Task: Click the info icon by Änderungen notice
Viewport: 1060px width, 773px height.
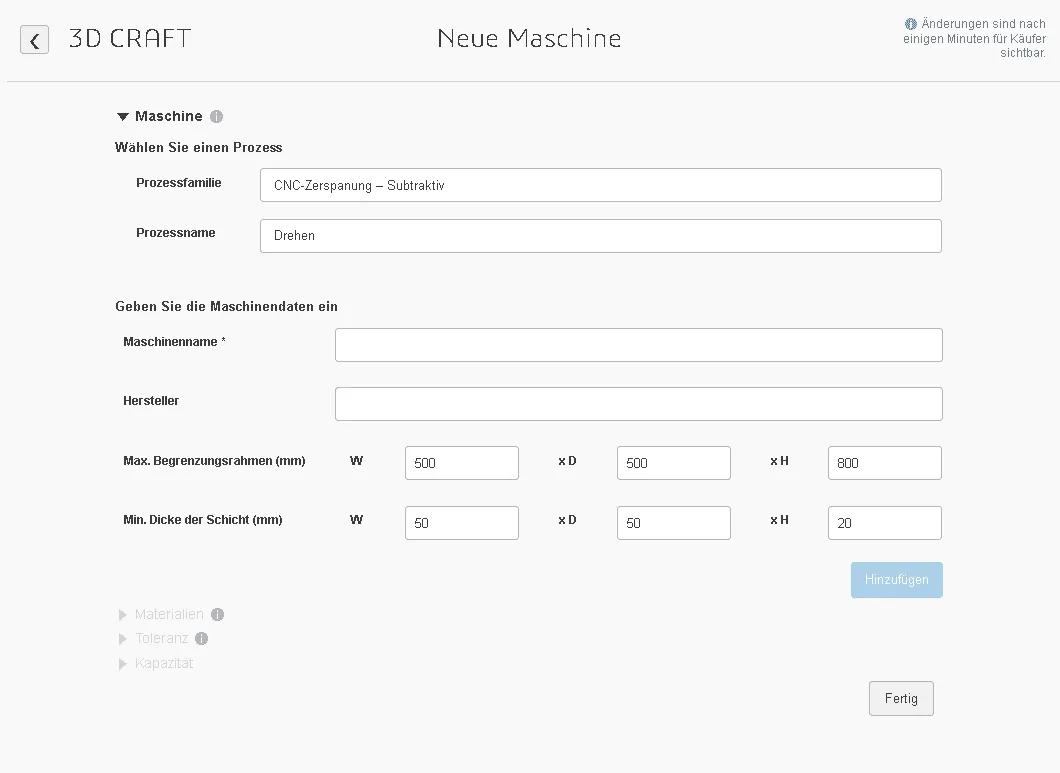Action: [910, 24]
